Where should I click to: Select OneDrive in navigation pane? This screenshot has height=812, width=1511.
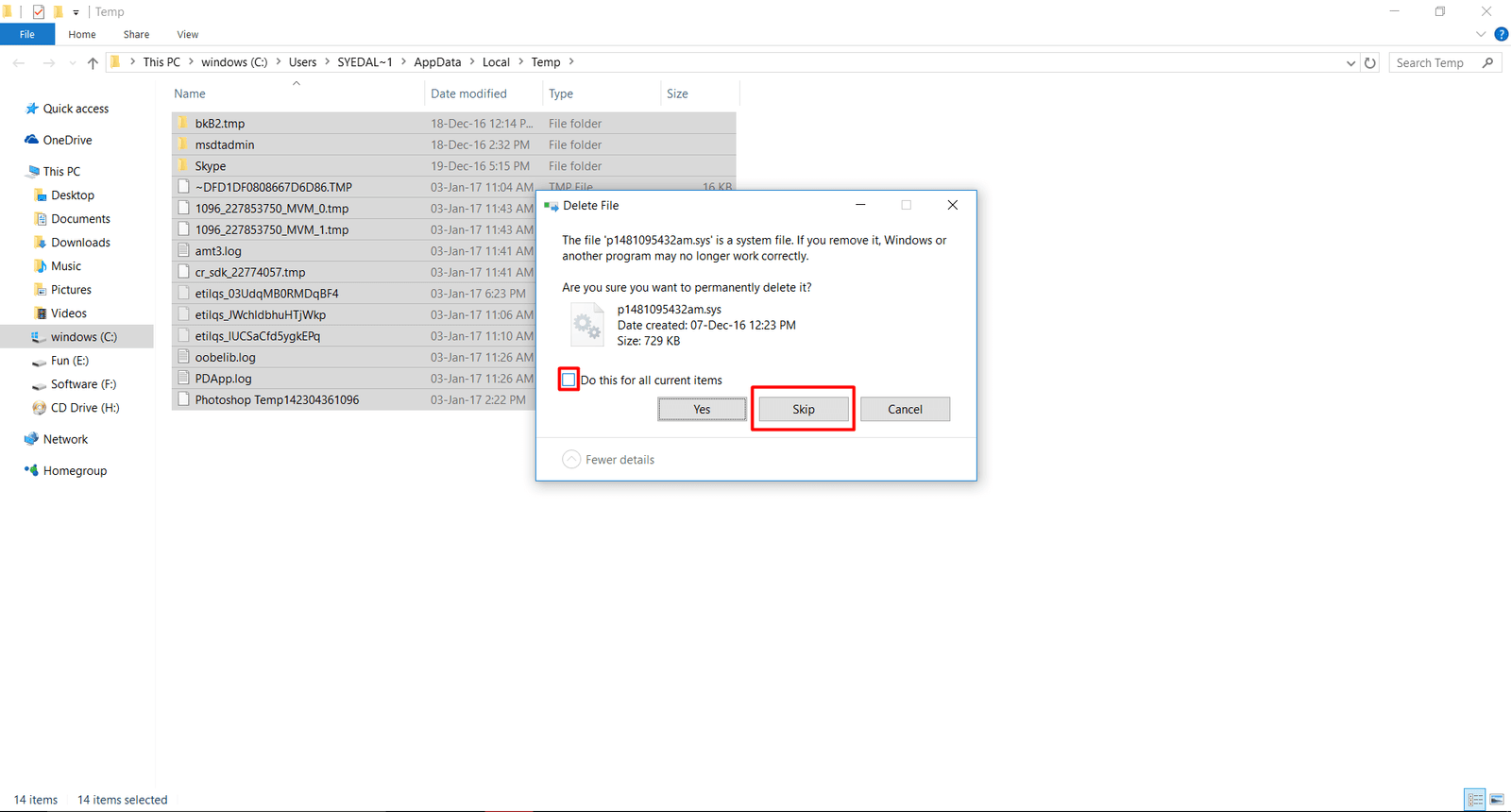(67, 140)
